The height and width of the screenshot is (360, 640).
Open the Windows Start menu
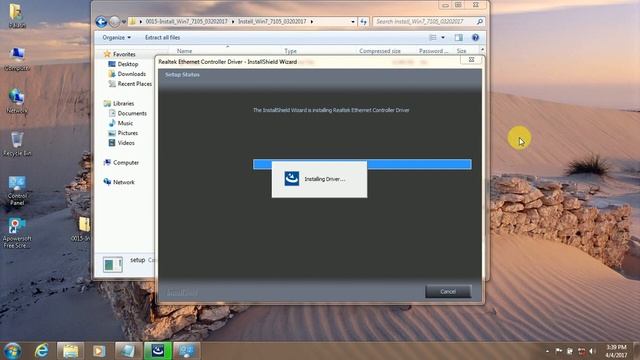click(12, 351)
